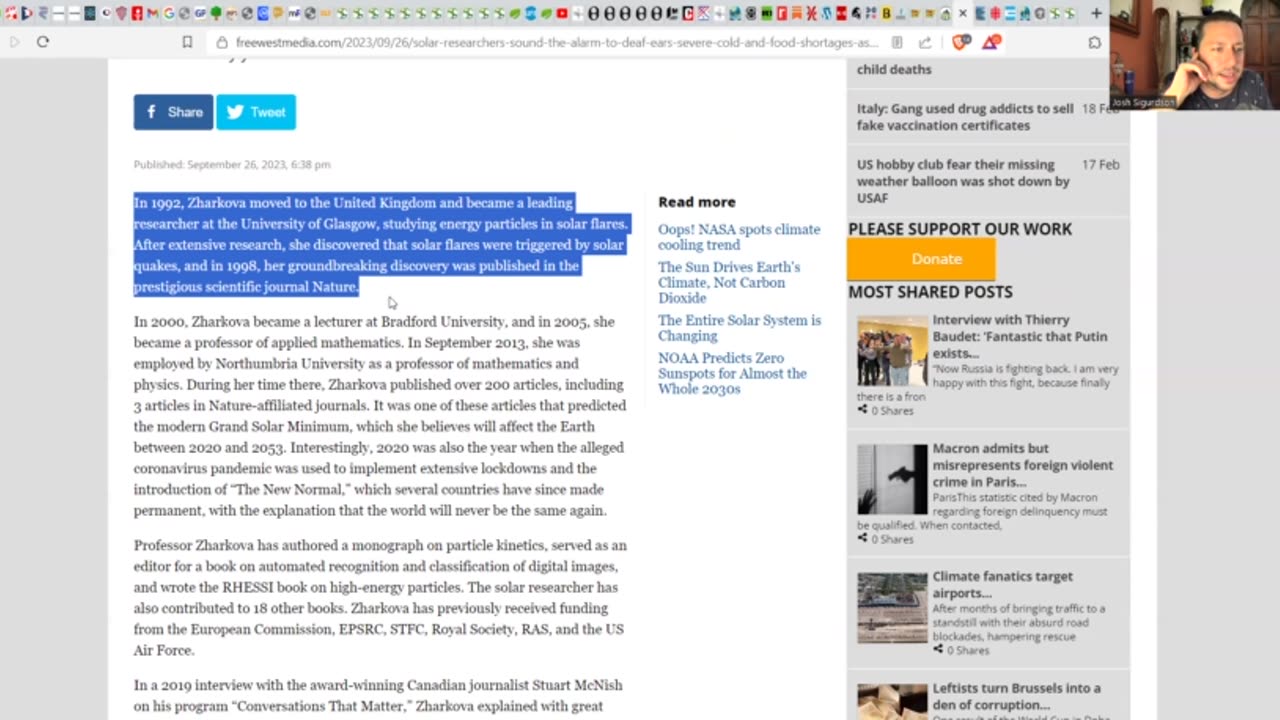Open 'Leftists turn Brussels into a den' post
This screenshot has height=720, width=1280.
point(1017,696)
